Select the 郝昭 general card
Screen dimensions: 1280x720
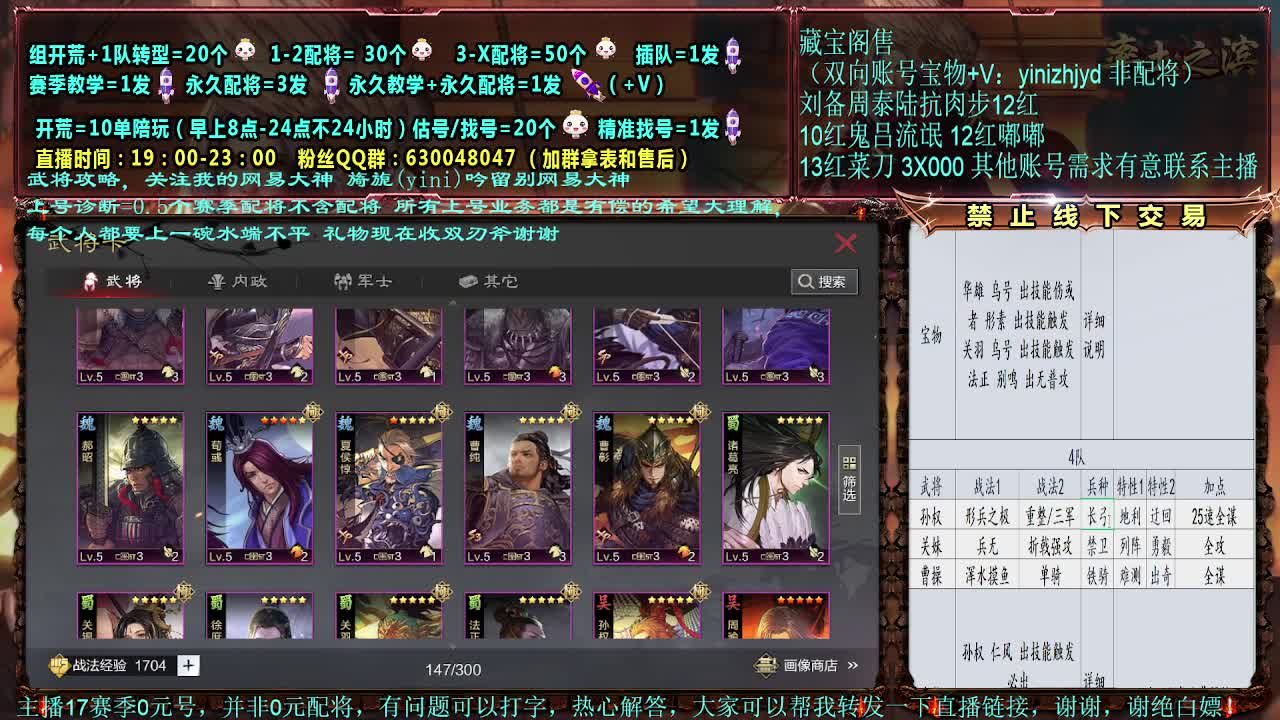coord(130,489)
